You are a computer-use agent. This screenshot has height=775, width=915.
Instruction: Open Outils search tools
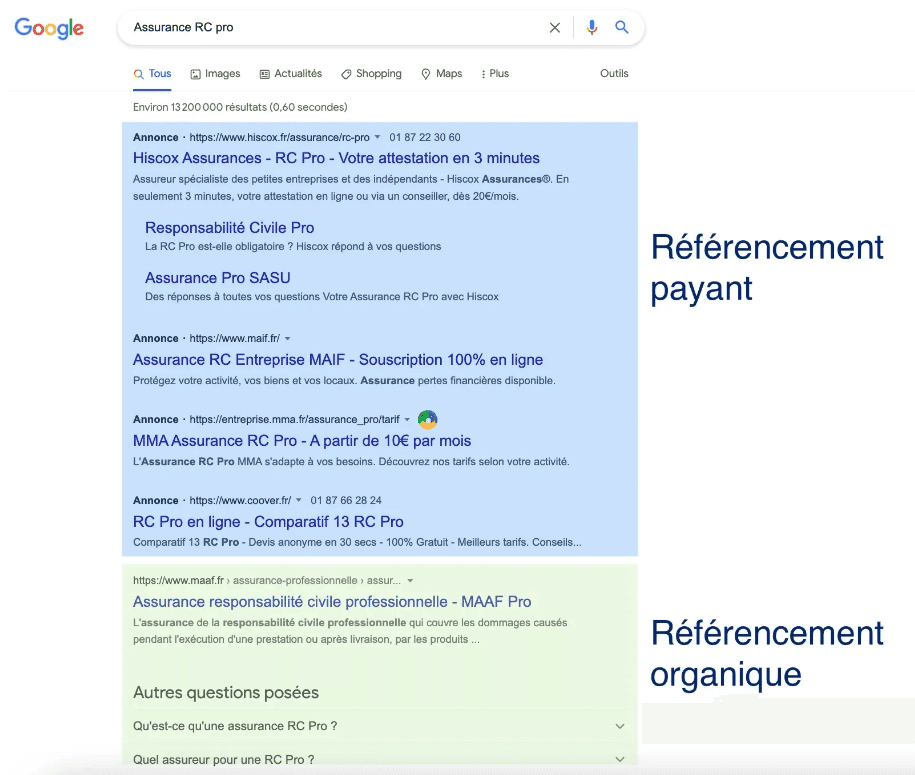[614, 74]
